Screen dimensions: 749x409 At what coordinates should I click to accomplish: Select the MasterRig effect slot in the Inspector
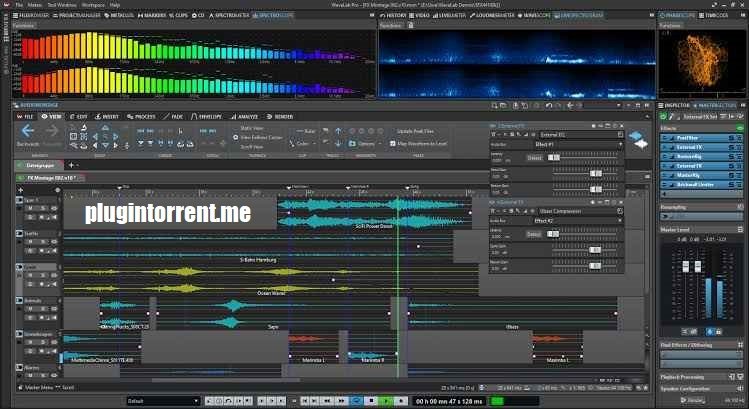[701, 175]
